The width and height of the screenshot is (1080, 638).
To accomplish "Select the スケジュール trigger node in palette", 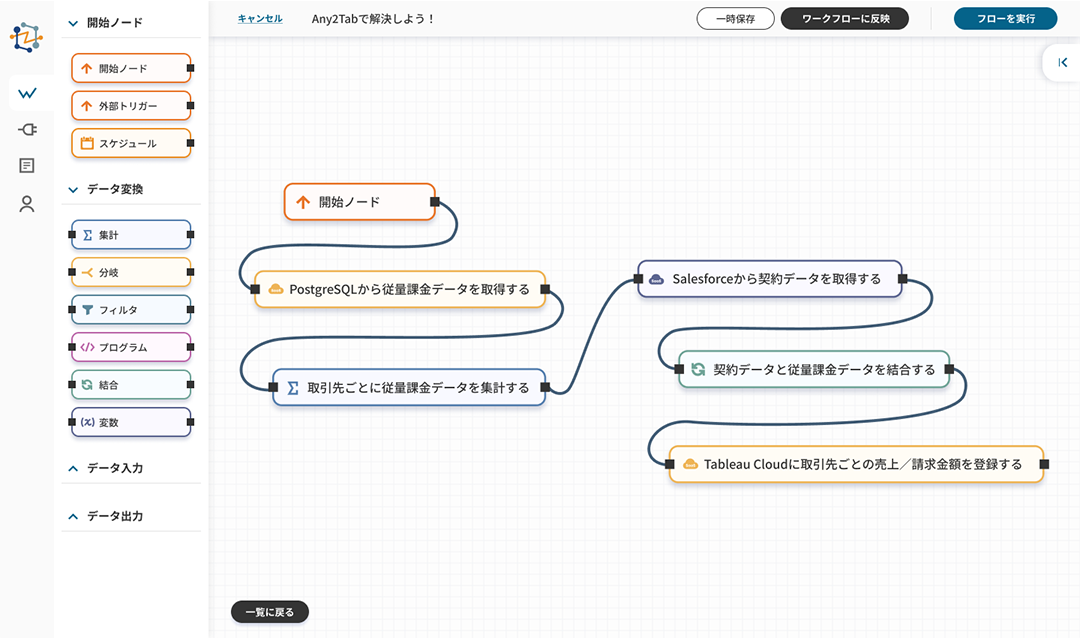I will point(130,143).
